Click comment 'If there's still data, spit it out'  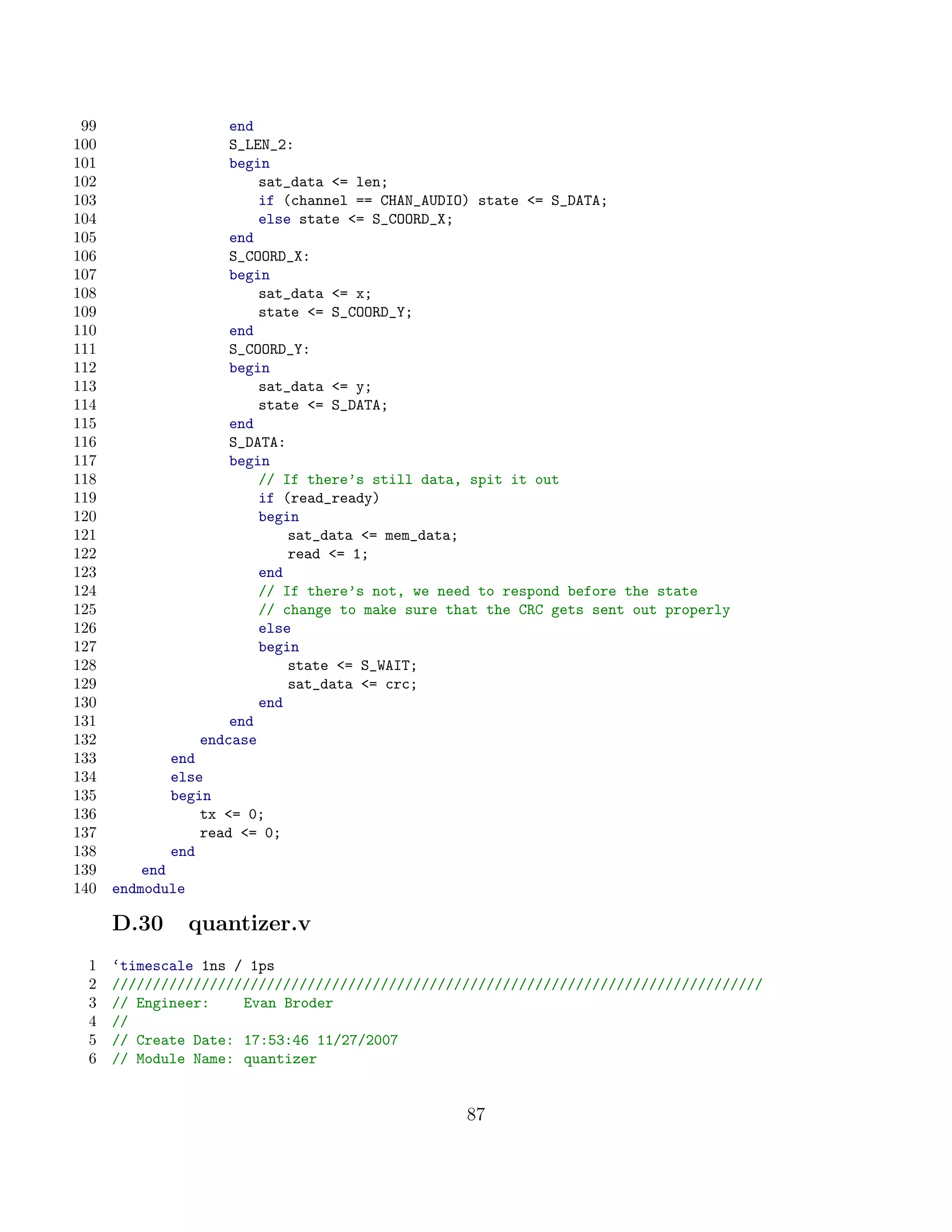tap(408, 480)
